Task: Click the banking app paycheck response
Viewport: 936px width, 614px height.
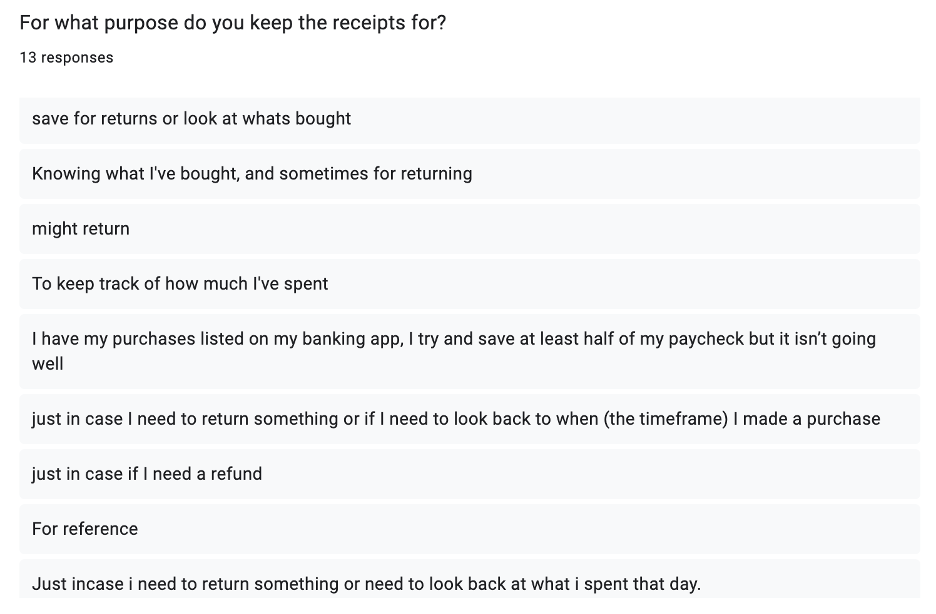Action: pos(469,351)
